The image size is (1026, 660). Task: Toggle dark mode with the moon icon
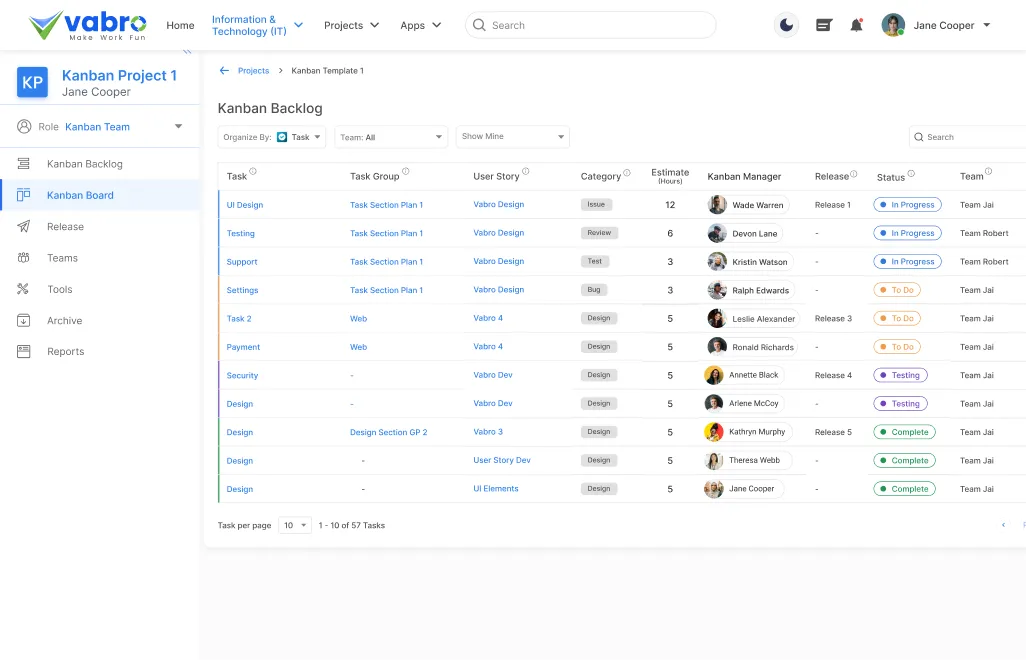coord(786,24)
